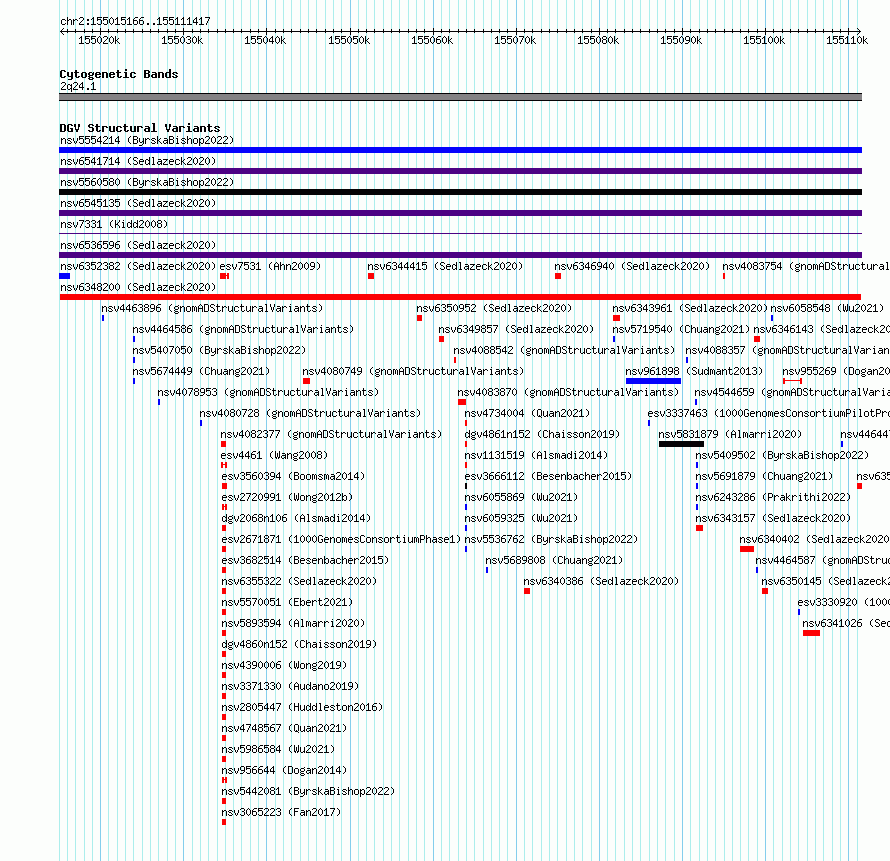Image resolution: width=890 pixels, height=861 pixels.
Task: Click nsv3065223 (Fan2017) label
Action: click(x=282, y=812)
